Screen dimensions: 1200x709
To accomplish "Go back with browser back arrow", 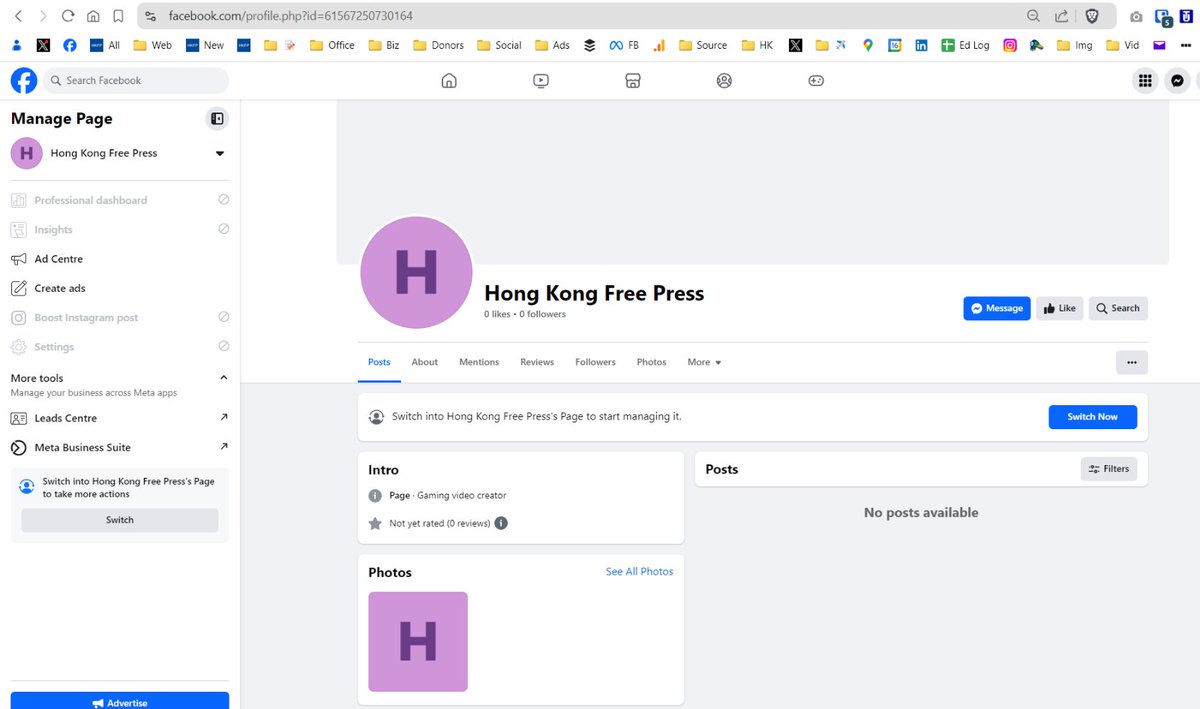I will click(18, 16).
